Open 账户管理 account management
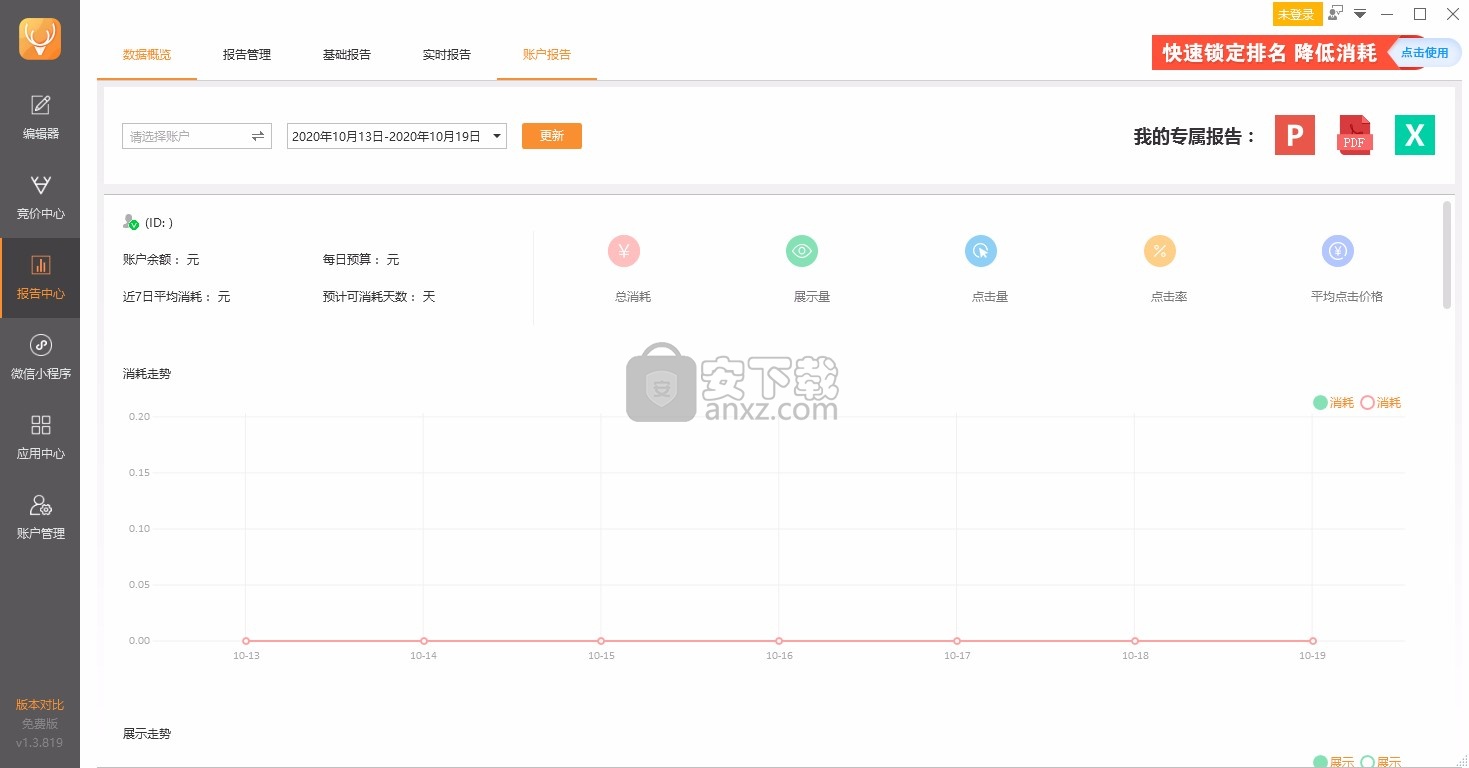 (40, 518)
